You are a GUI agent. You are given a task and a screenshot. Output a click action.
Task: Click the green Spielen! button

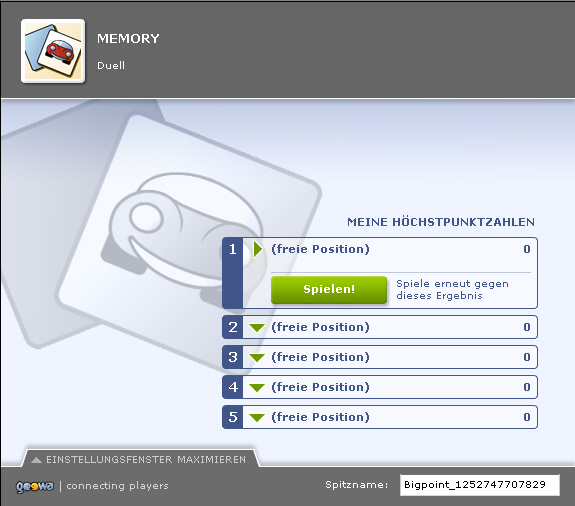click(329, 289)
